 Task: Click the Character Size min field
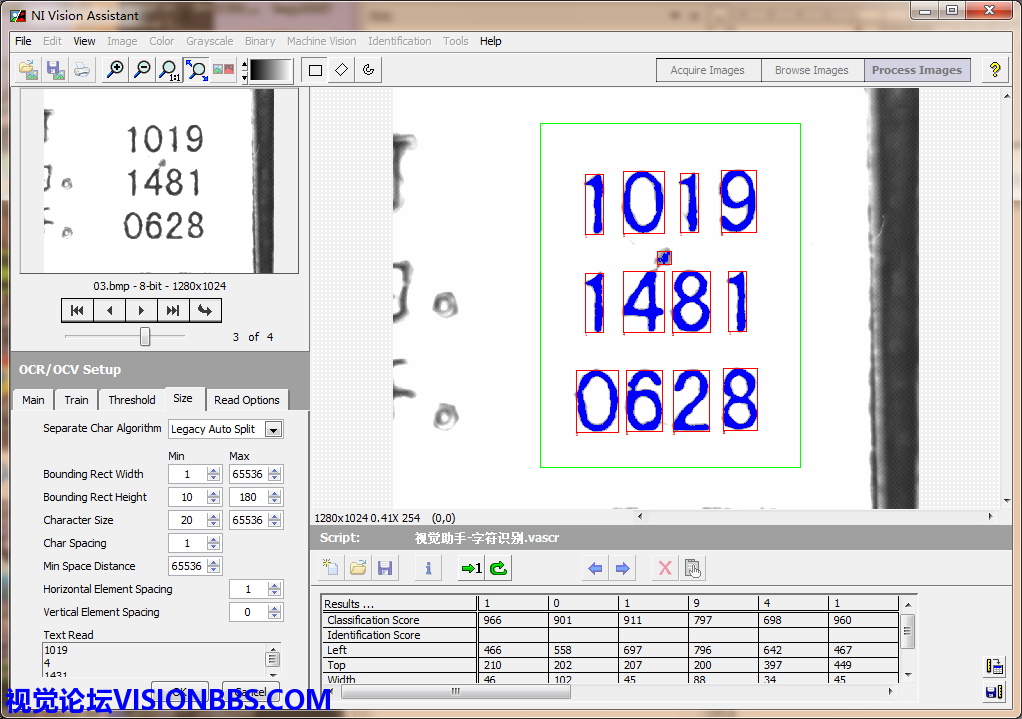pyautogui.click(x=187, y=520)
